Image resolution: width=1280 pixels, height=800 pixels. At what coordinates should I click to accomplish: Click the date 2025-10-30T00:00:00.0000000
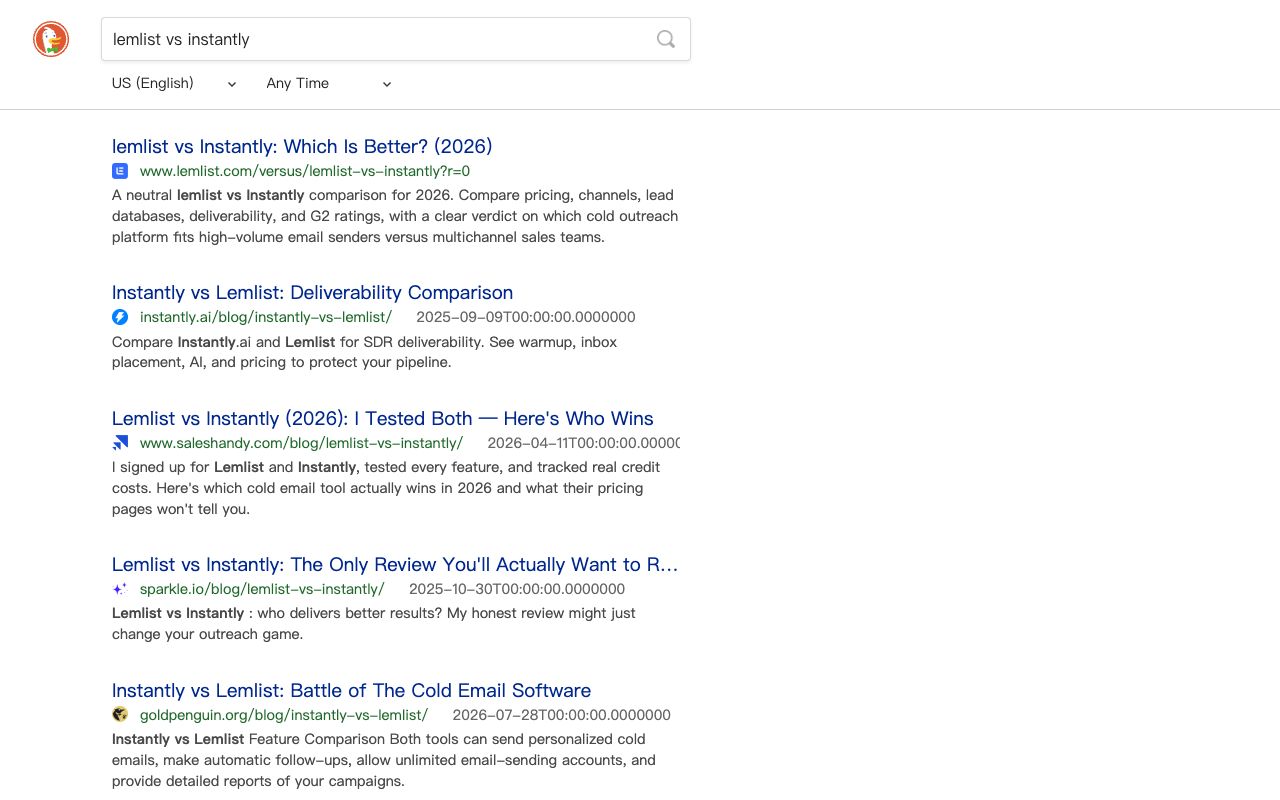(x=517, y=589)
